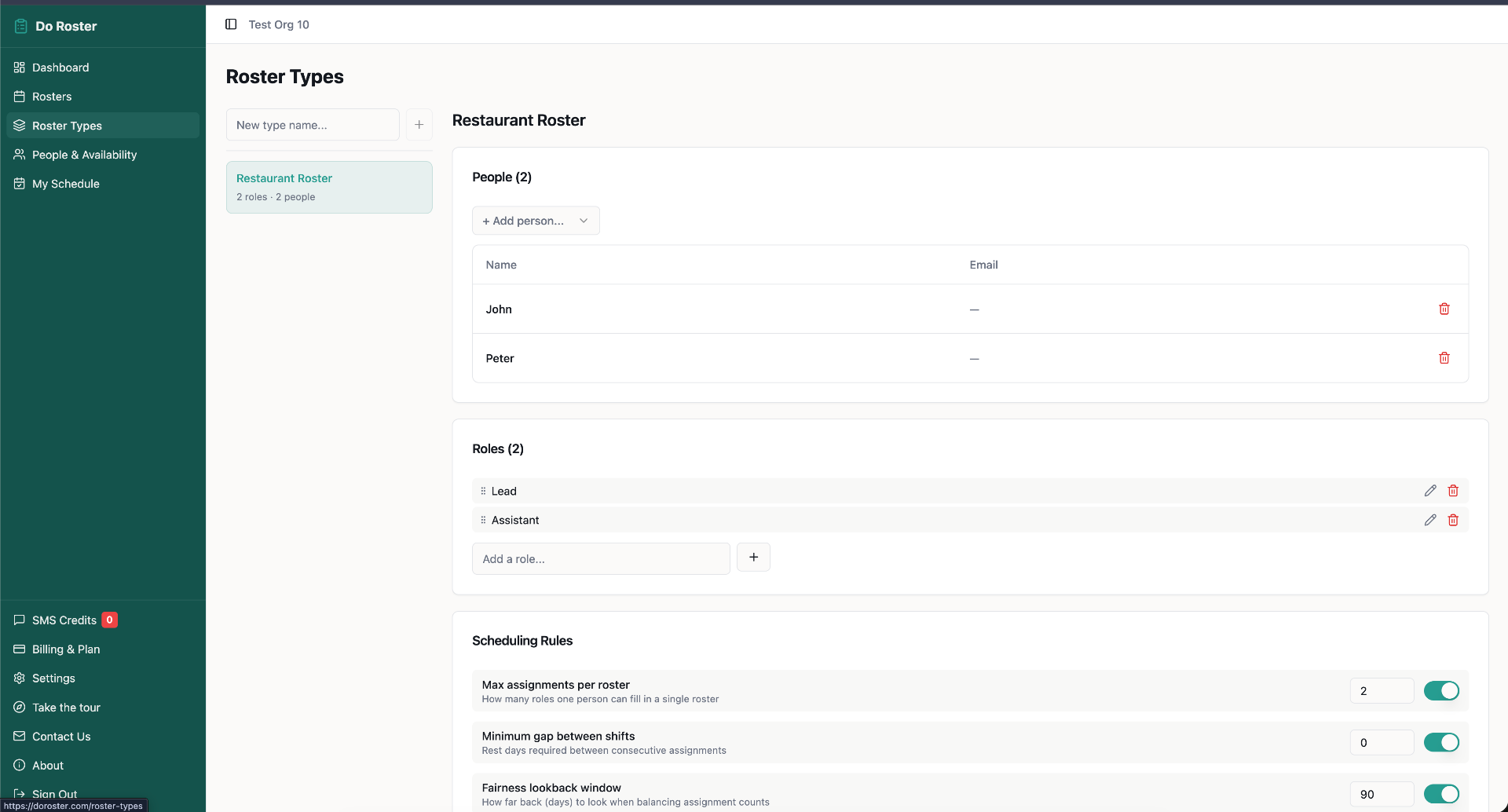Click John's name in the table
Viewport: 1508px width, 812px height.
499,309
